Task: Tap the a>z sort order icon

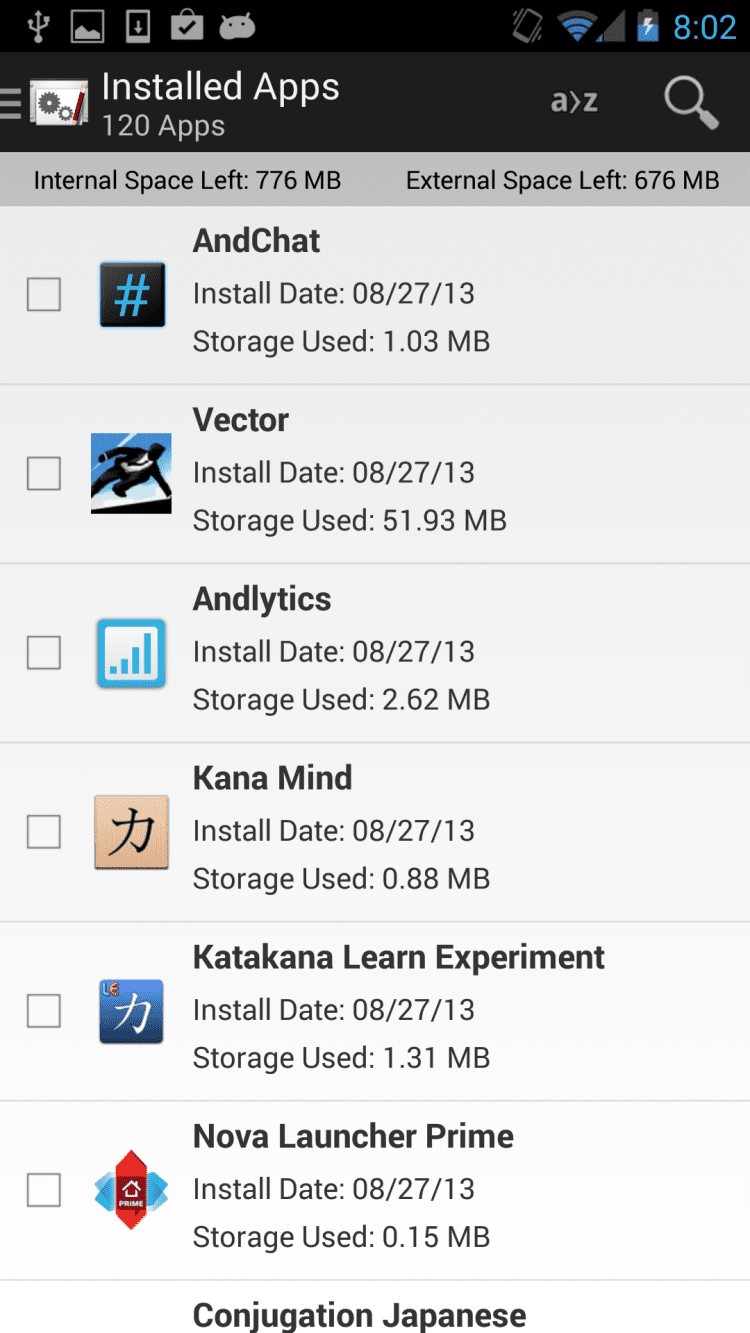Action: coord(574,102)
